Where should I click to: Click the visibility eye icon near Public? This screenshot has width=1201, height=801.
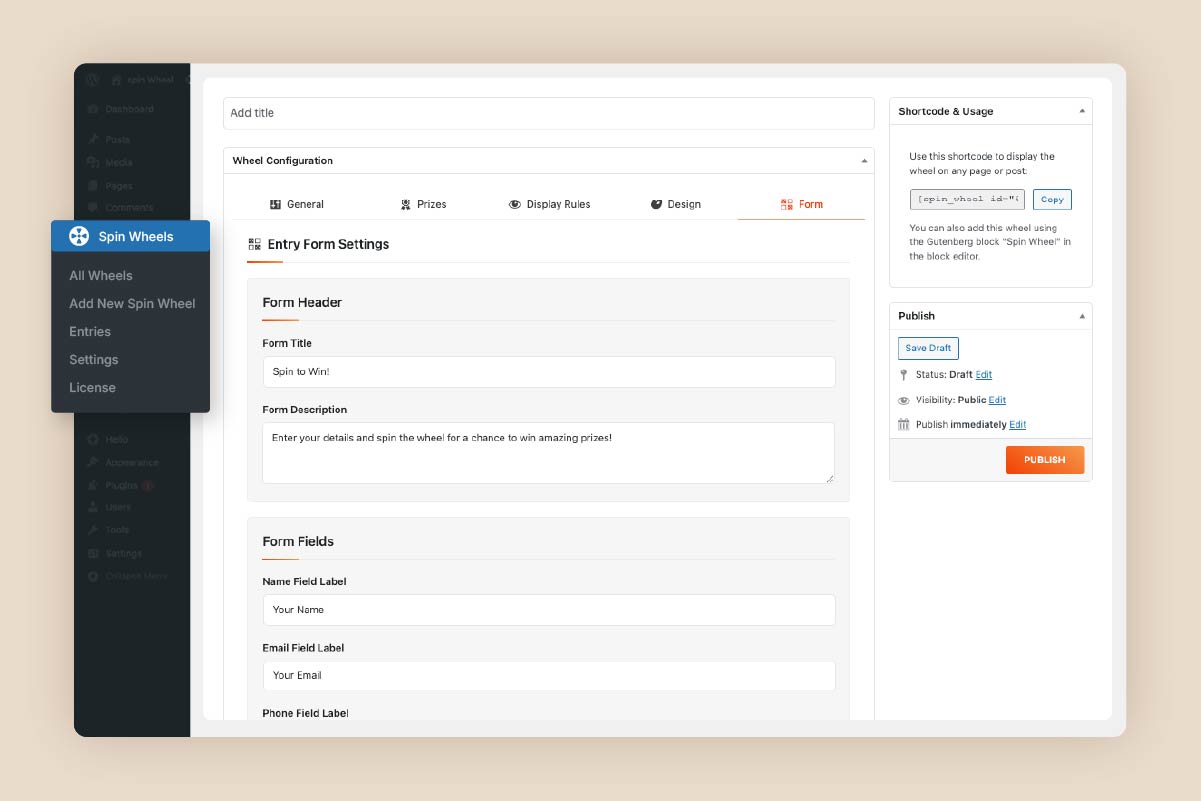(x=905, y=399)
